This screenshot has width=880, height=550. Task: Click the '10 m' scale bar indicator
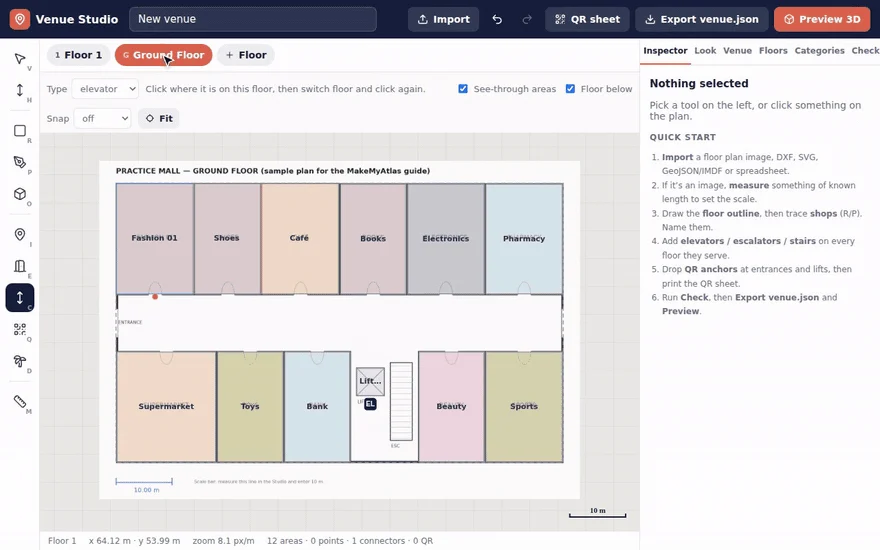598,513
